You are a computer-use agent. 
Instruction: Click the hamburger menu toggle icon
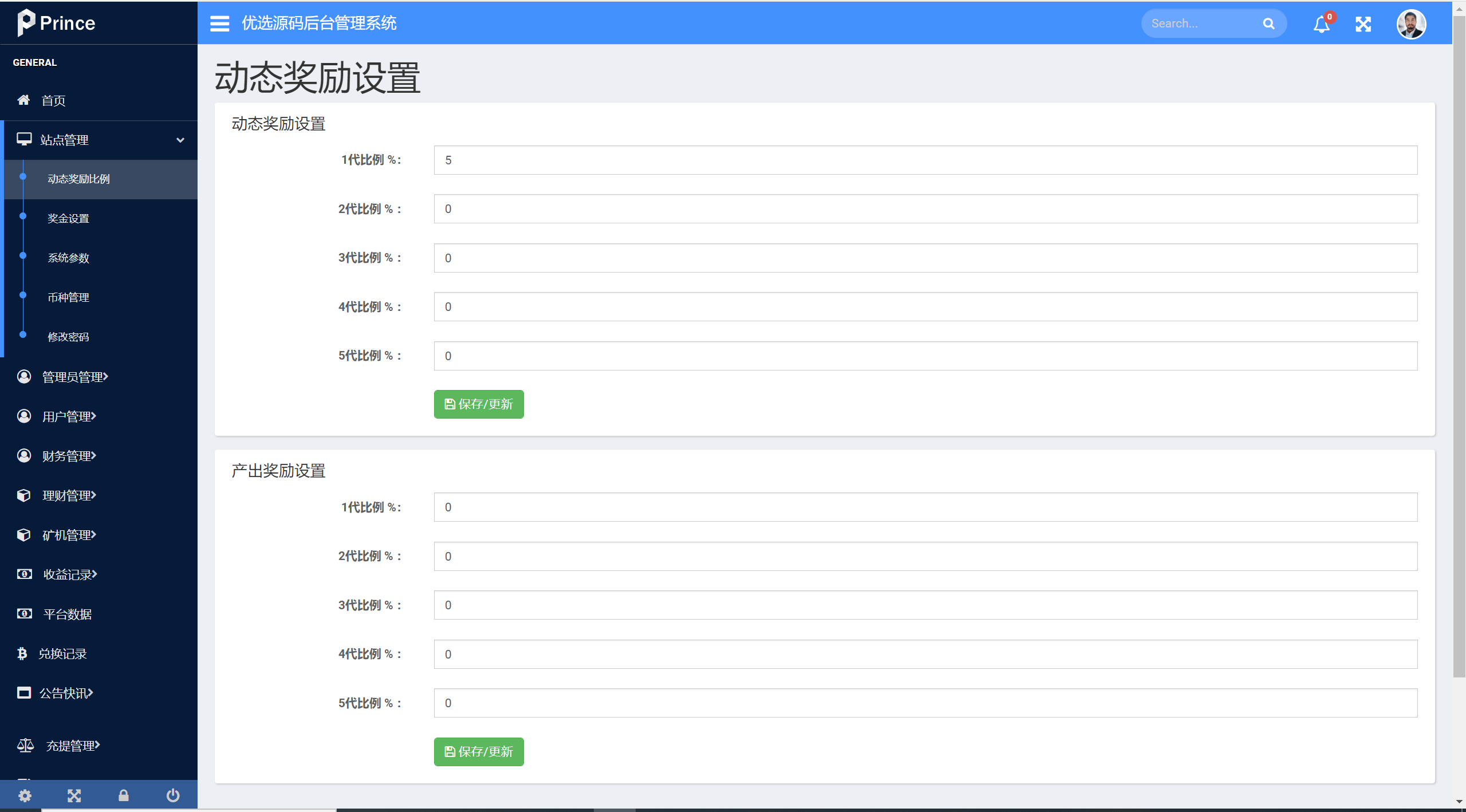point(219,23)
